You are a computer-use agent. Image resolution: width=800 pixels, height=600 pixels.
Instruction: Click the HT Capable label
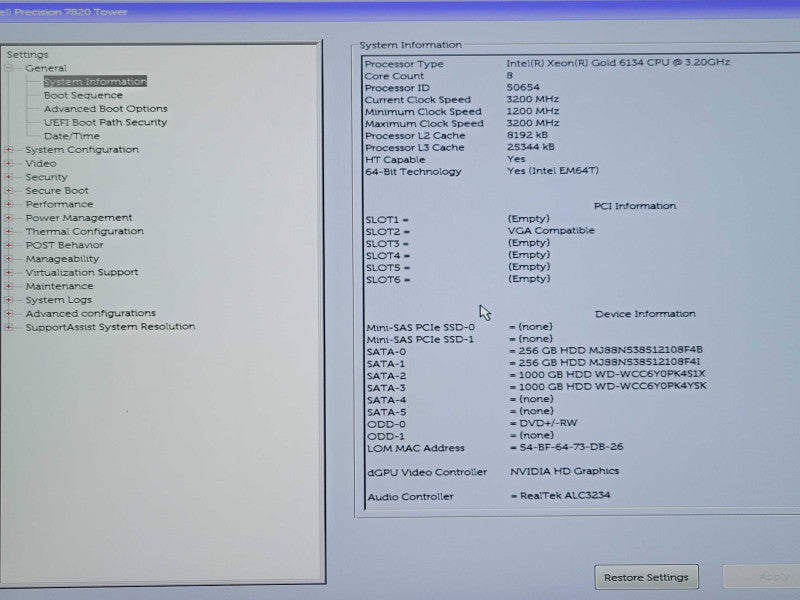pos(395,160)
